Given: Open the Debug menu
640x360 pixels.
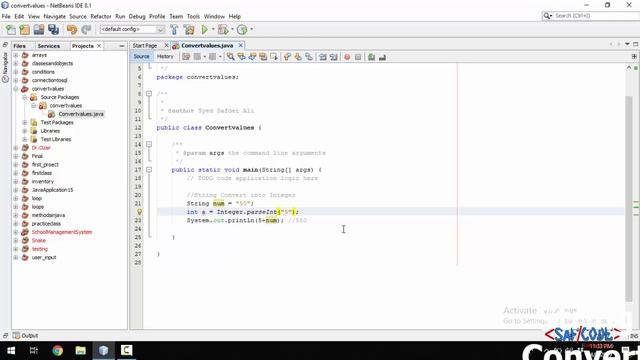Looking at the screenshot, I should click(x=137, y=16).
